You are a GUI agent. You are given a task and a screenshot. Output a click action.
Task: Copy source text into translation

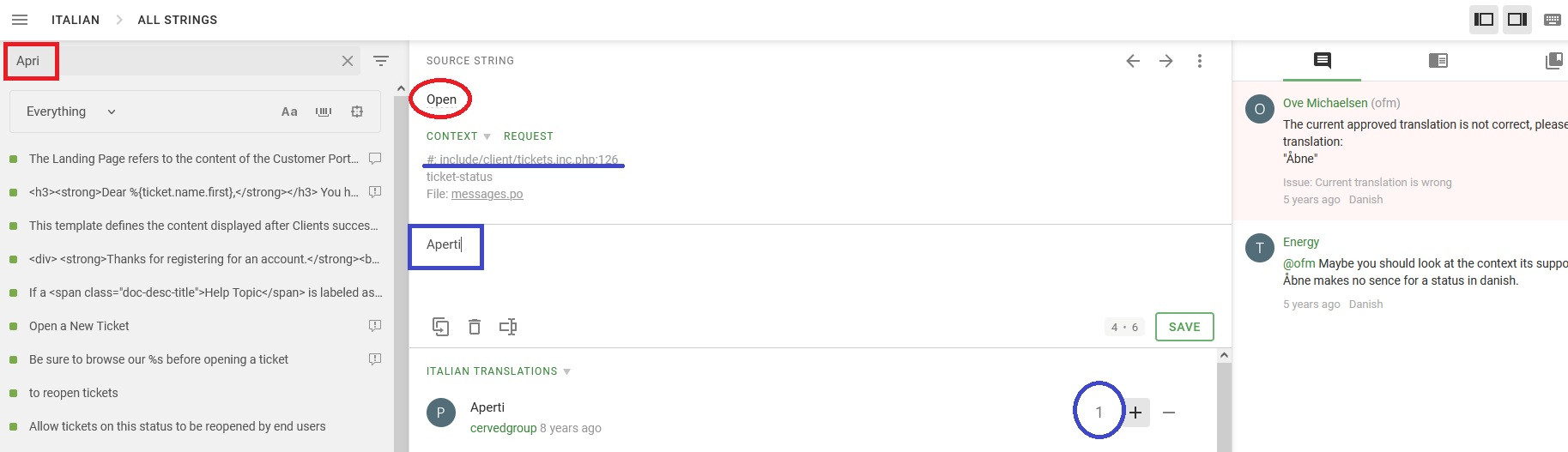(x=441, y=327)
